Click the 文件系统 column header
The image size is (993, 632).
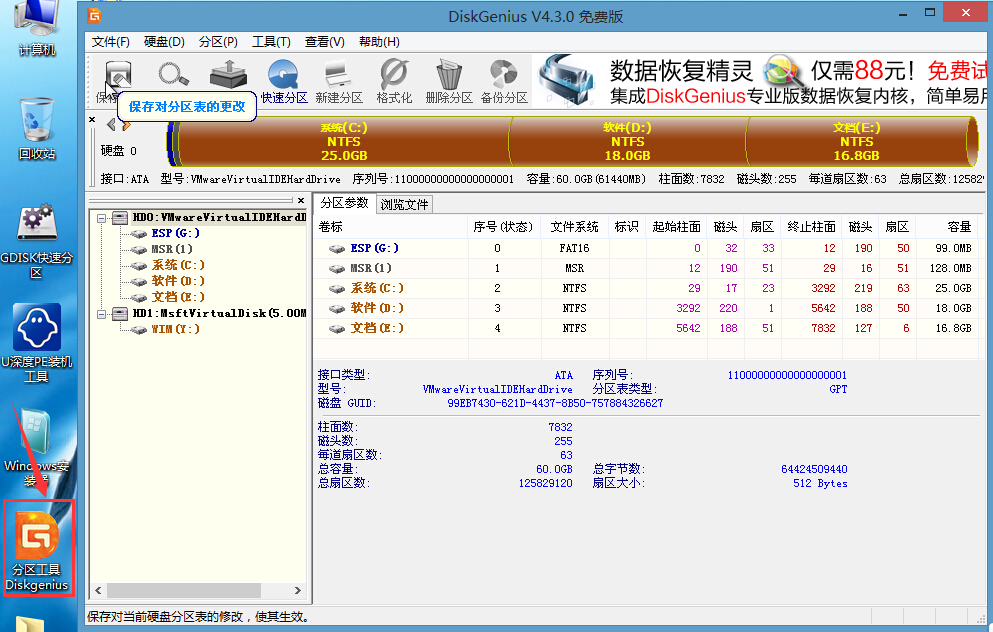(575, 227)
